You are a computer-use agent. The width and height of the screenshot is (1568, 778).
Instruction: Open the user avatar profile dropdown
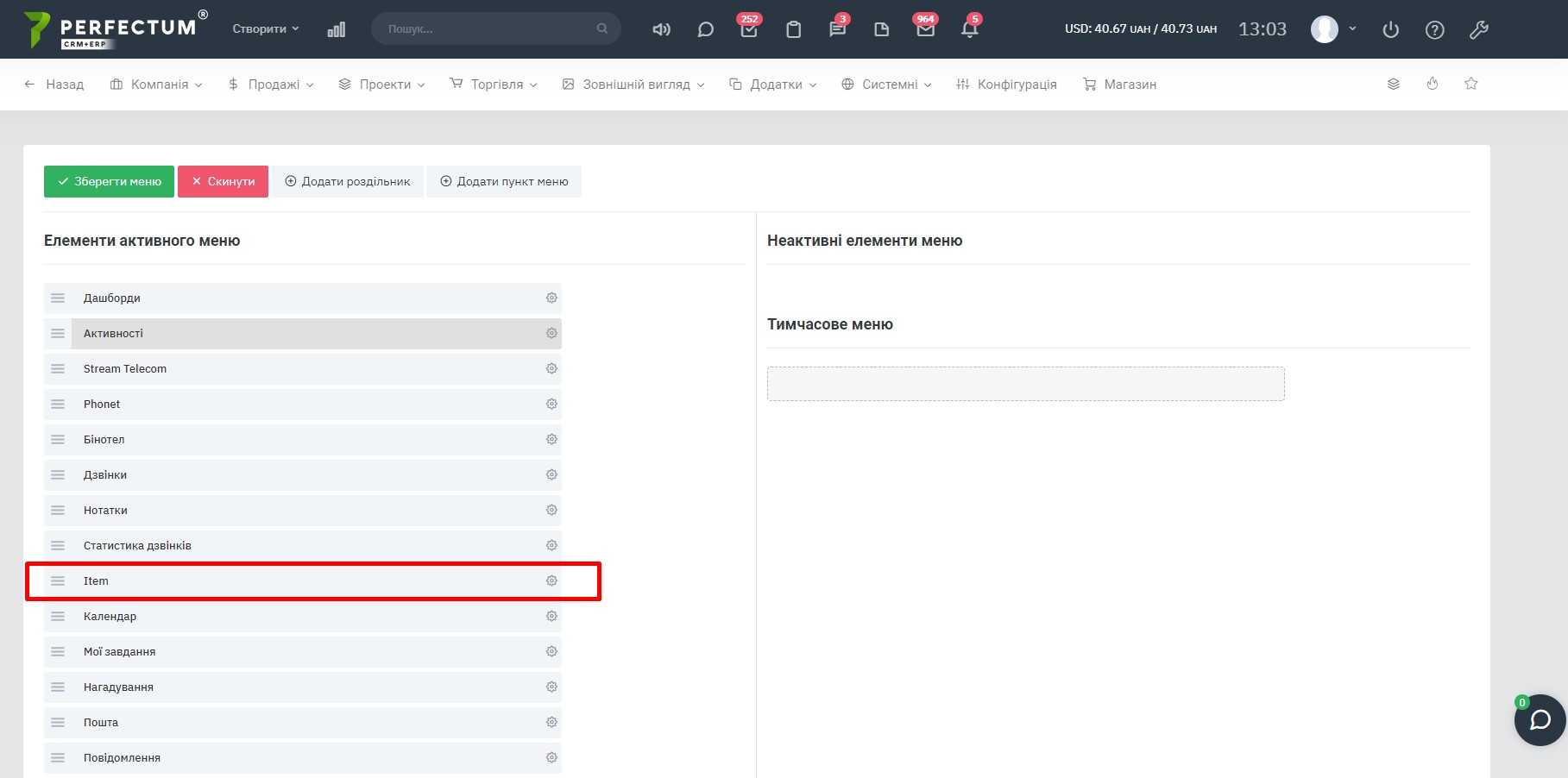tap(1332, 29)
